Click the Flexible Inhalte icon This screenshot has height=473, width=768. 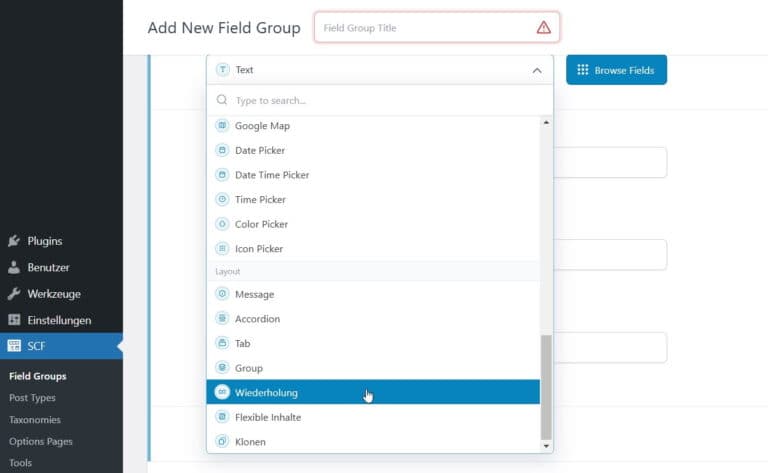(x=222, y=417)
